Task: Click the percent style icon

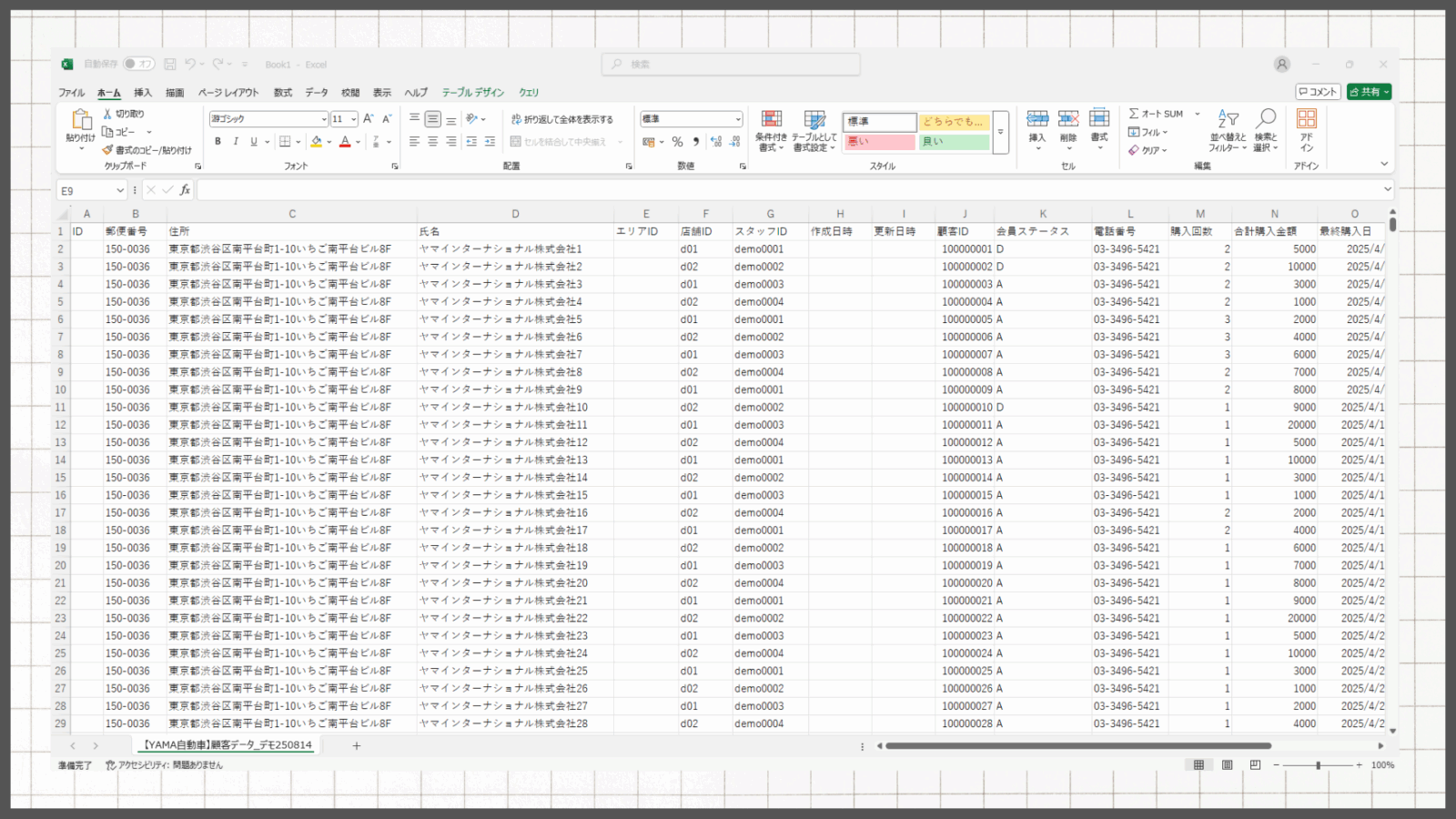Action: (677, 142)
